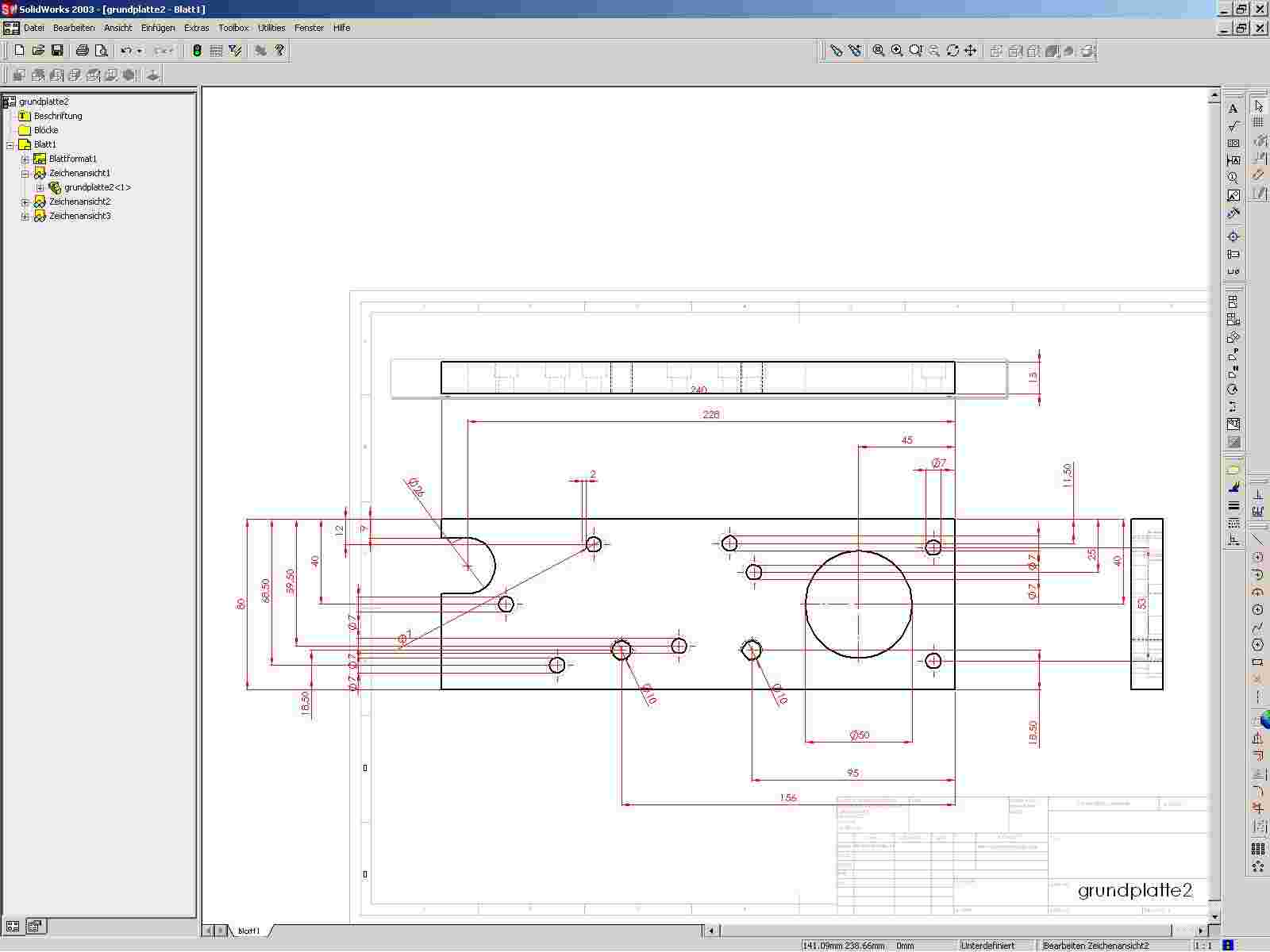The height and width of the screenshot is (952, 1270).
Task: Click the Rebuild traffic light icon
Action: pyautogui.click(x=197, y=50)
